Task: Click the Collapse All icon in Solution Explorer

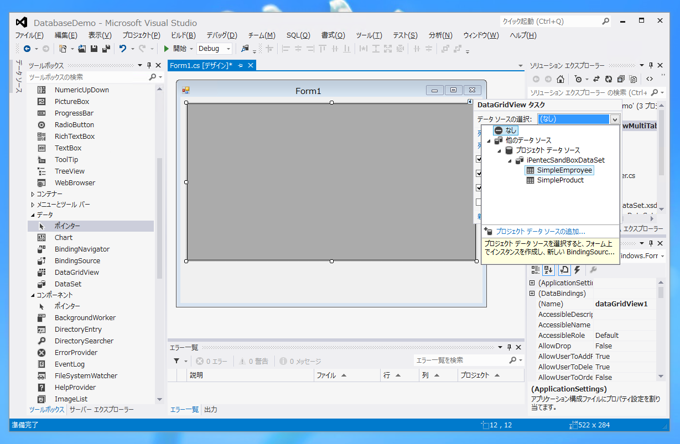Action: click(621, 79)
